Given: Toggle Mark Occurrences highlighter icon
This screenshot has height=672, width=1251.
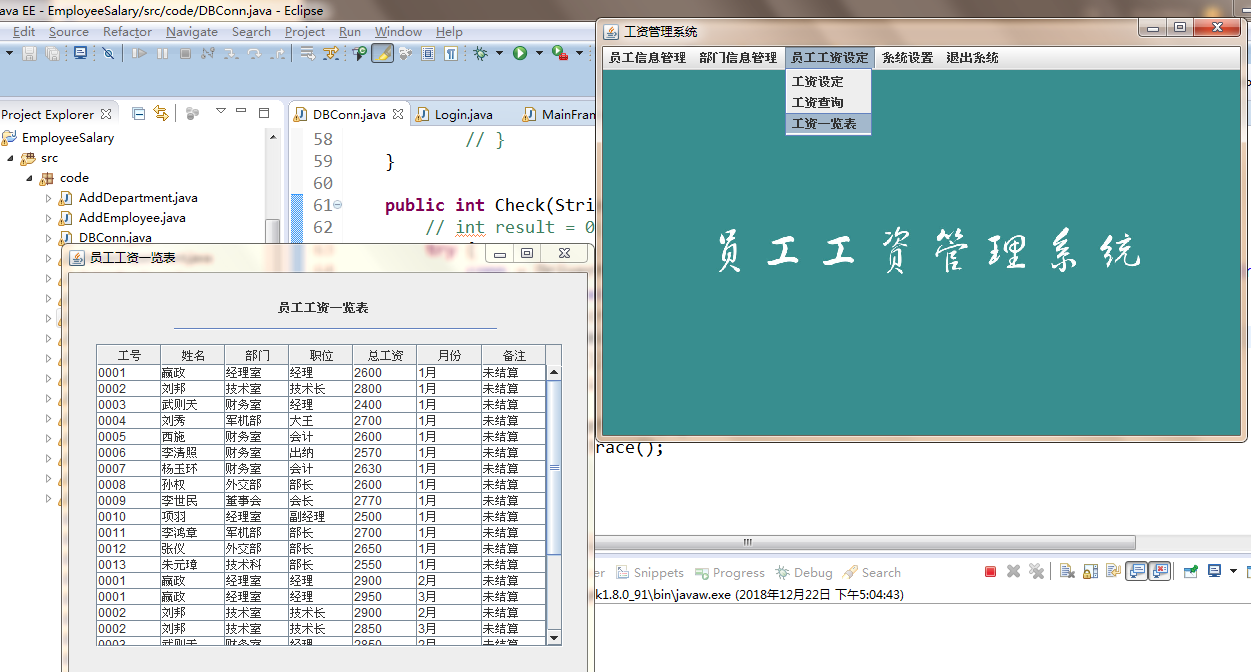Looking at the screenshot, I should coord(382,53).
